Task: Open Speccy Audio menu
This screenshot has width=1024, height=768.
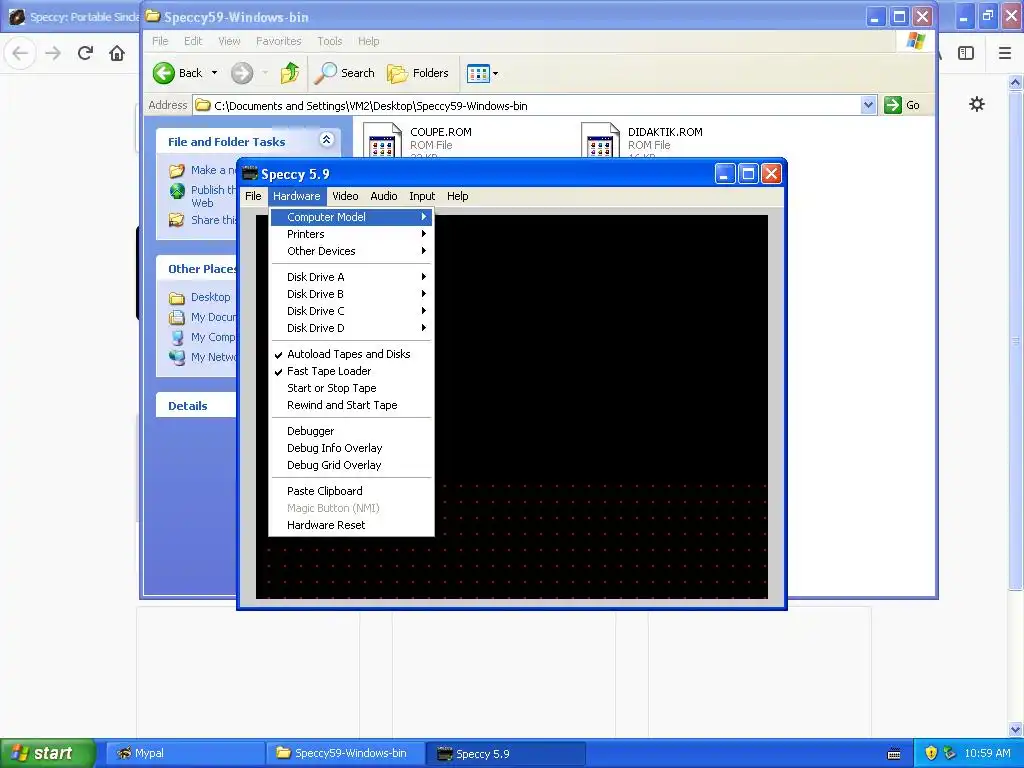Action: tap(383, 196)
